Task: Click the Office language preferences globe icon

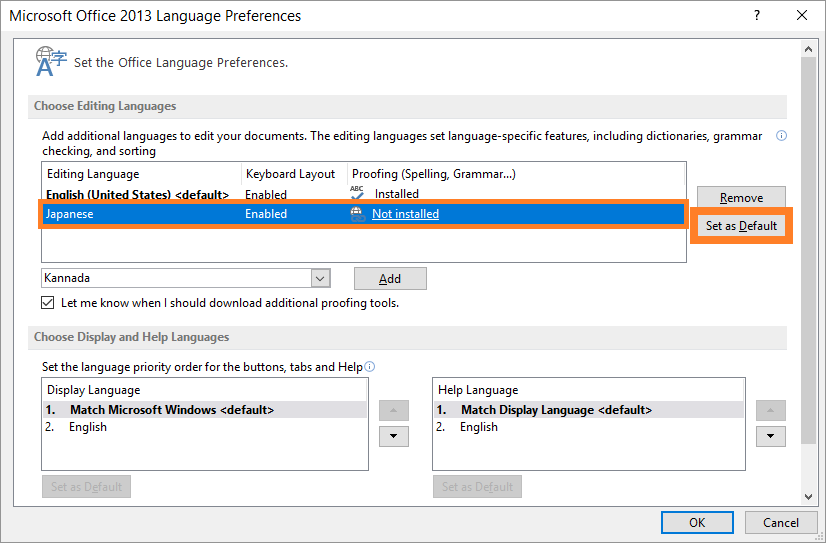Action: coord(51,61)
